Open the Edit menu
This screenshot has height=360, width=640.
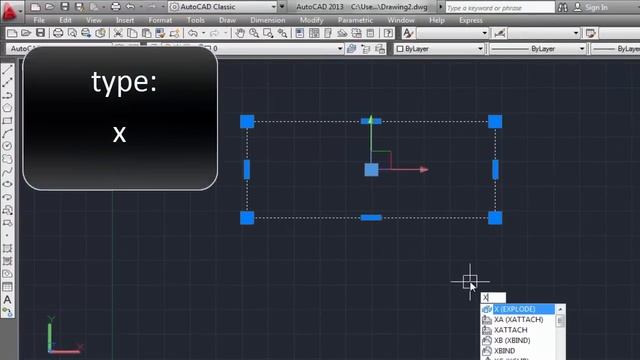tap(65, 20)
